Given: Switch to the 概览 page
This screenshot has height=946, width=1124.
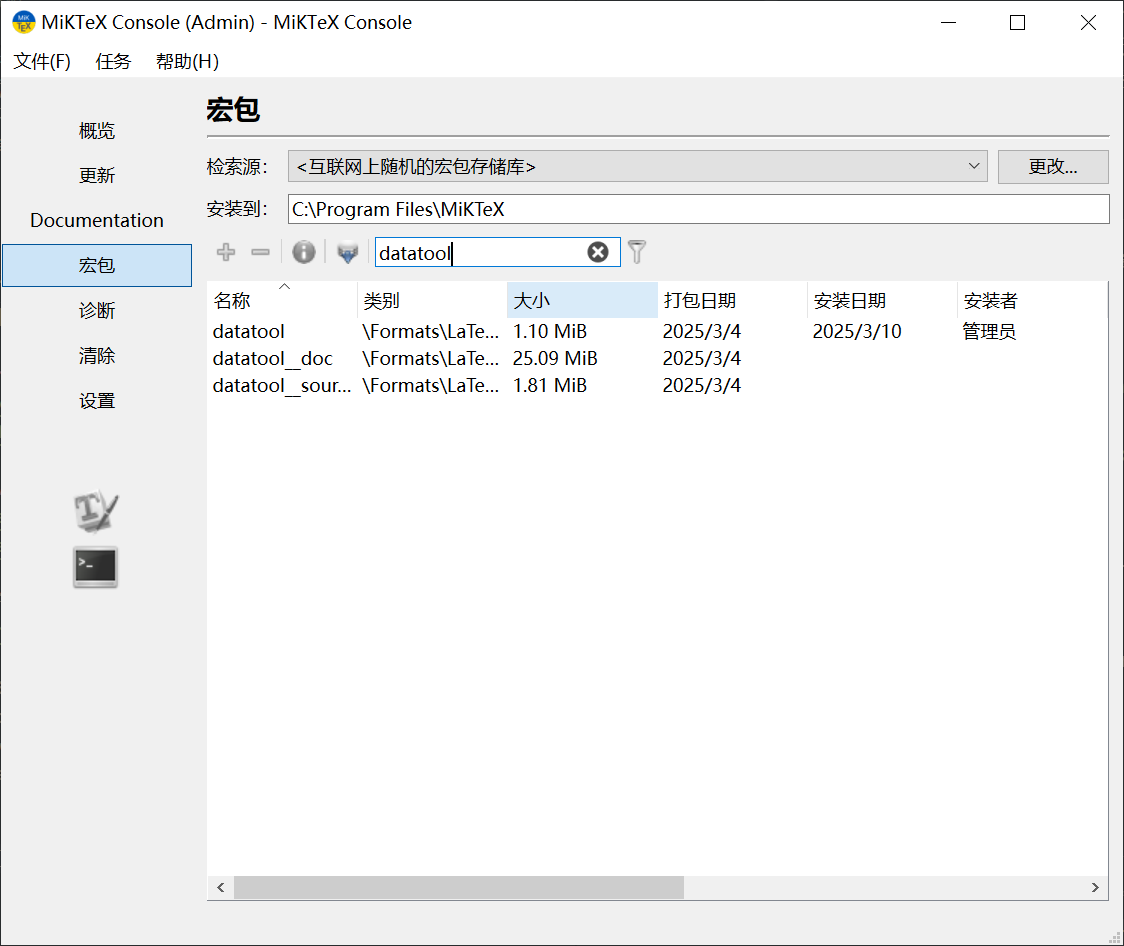Looking at the screenshot, I should [97, 130].
